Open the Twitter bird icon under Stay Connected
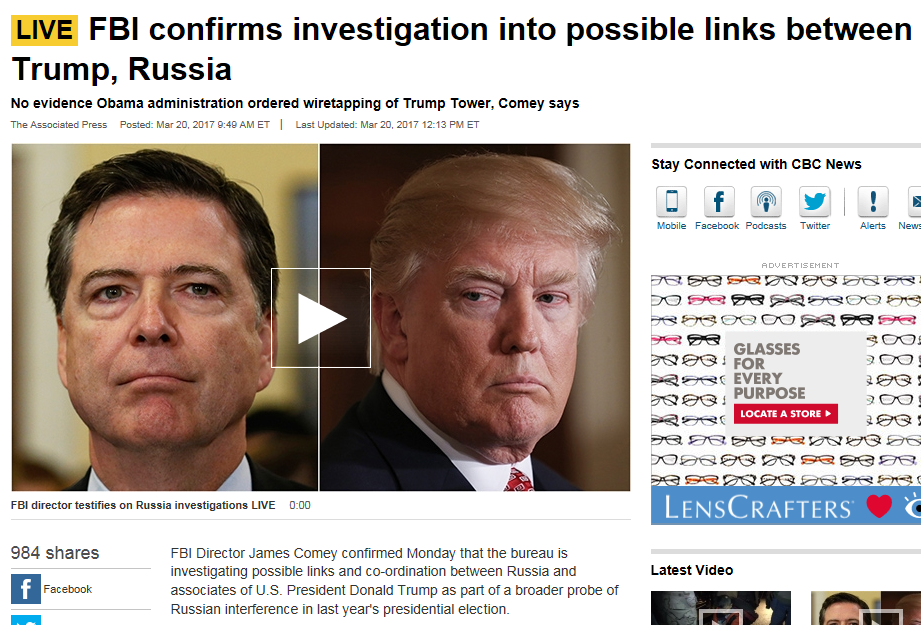The image size is (921, 625). [815, 202]
